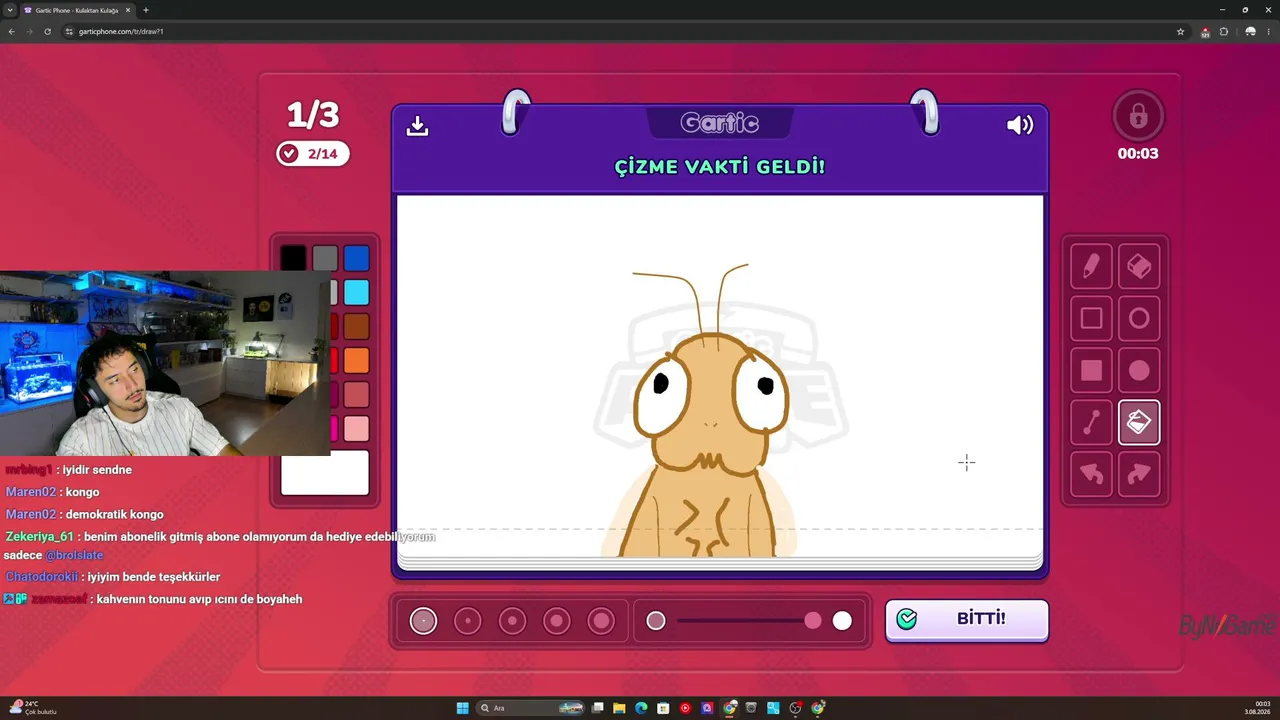Pick the black color swatch
1280x720 pixels.
(x=294, y=258)
